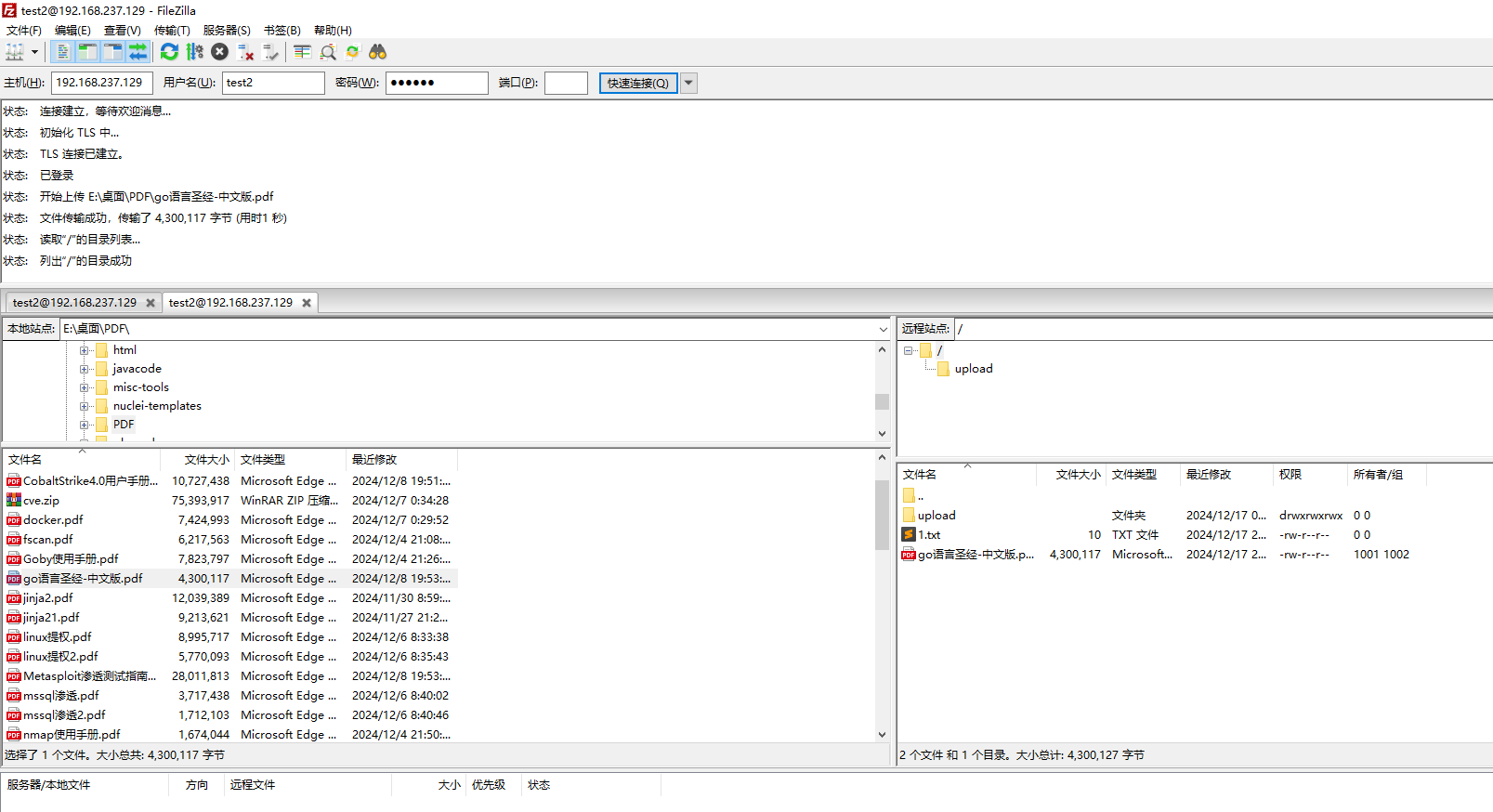
Task: Toggle directory comparison
Action: [327, 52]
